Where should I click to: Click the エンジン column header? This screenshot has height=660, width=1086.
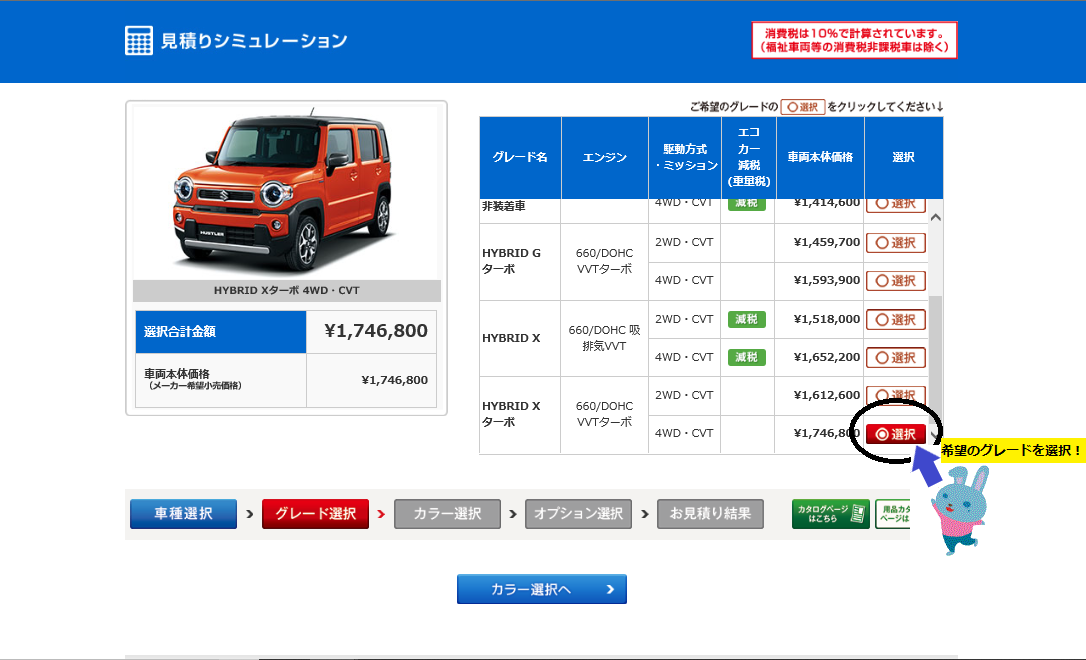(x=605, y=157)
